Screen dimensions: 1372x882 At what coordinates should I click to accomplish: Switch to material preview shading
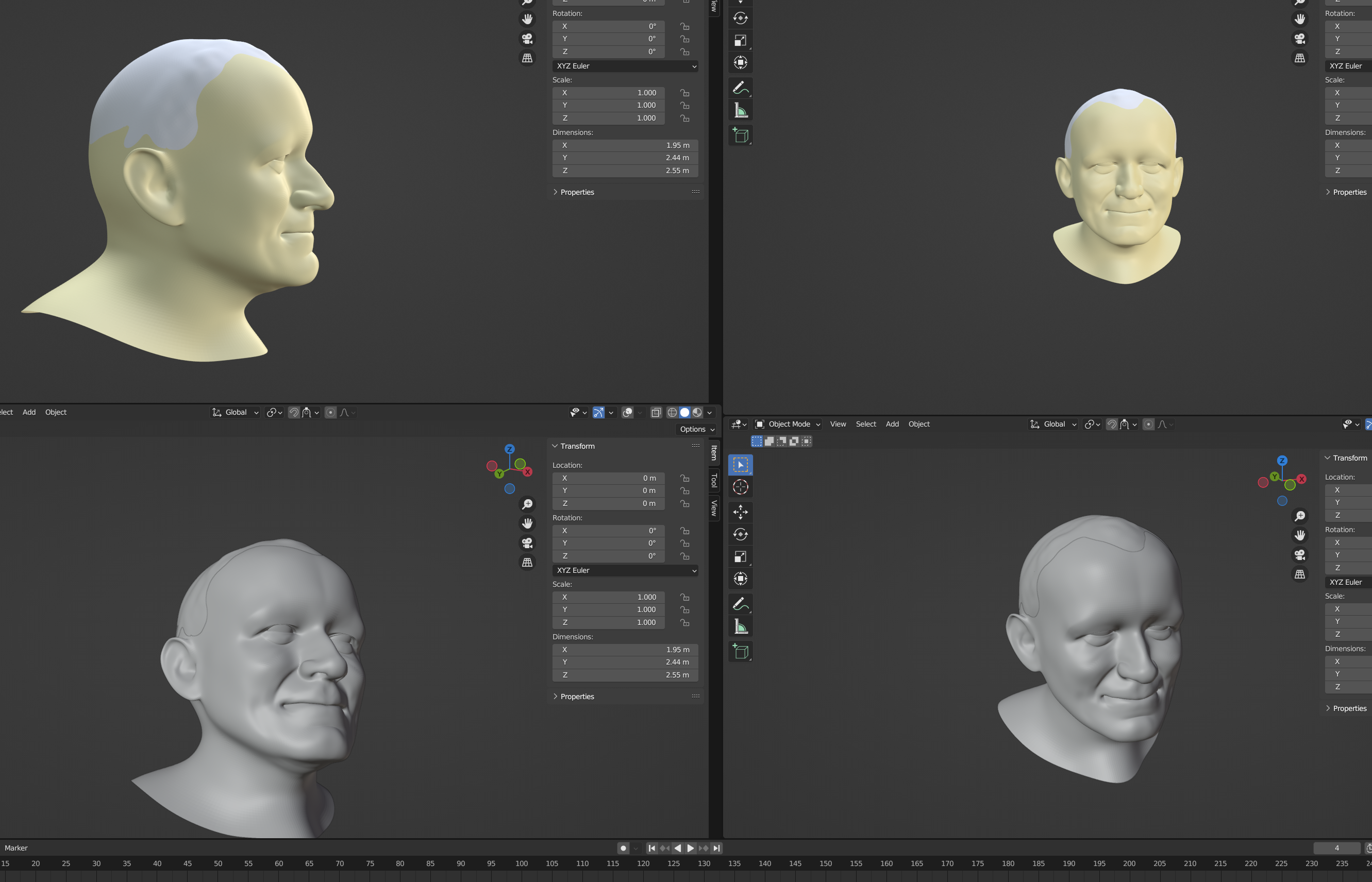tap(697, 412)
